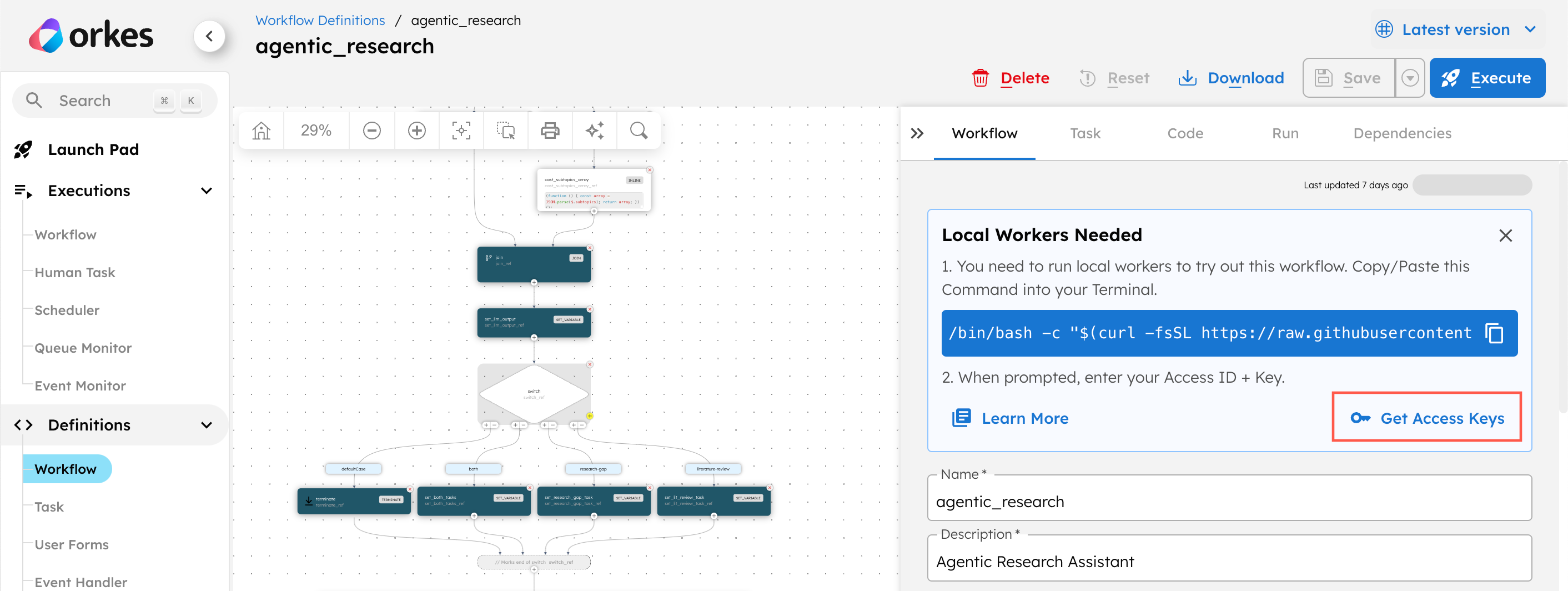1568x591 pixels.
Task: Click the magnifier search icon in canvas toolbar
Action: pyautogui.click(x=639, y=130)
